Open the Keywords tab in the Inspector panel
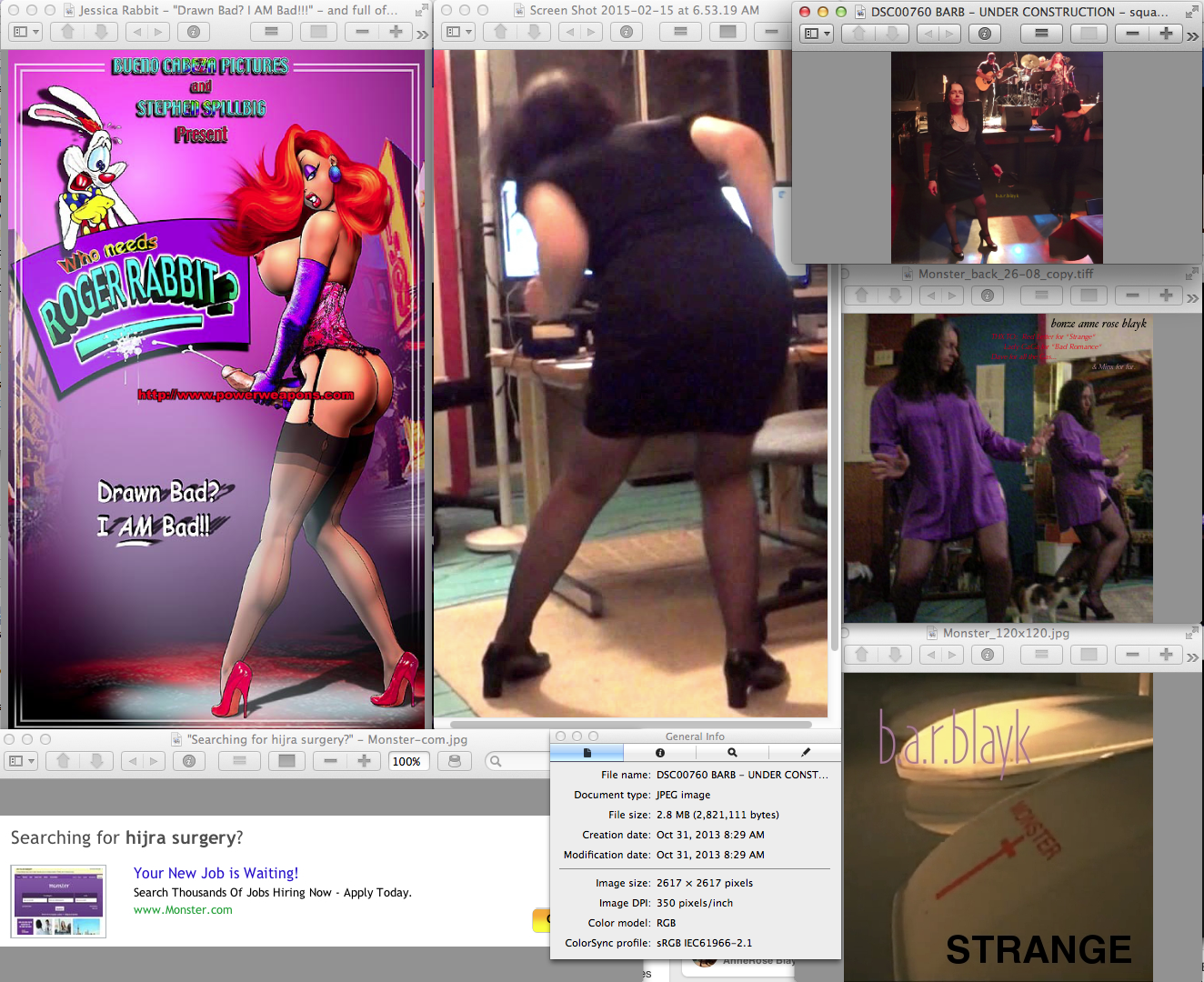Viewport: 1204px width, 982px height. tap(732, 753)
